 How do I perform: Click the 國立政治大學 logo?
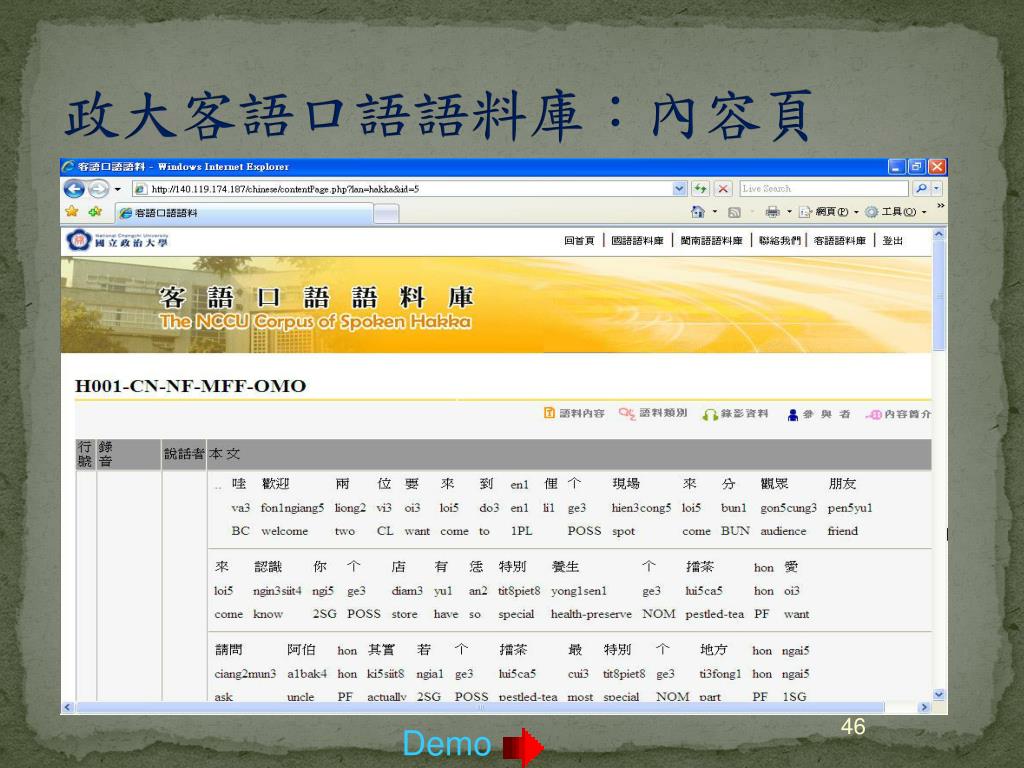118,240
